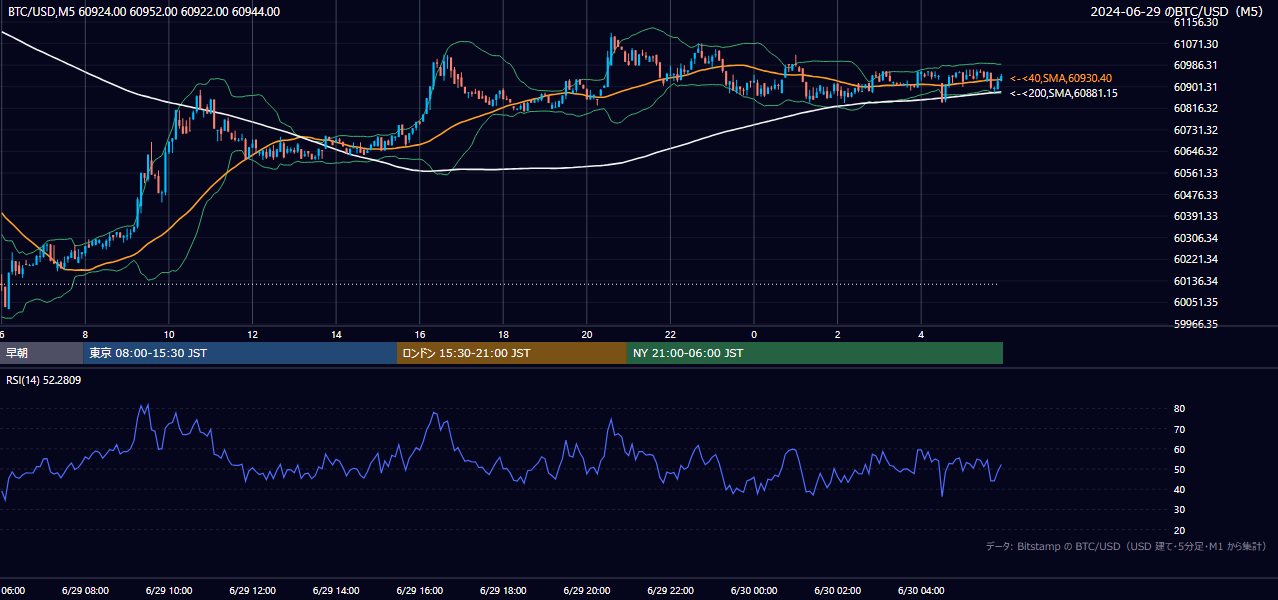Viewport: 1278px width, 600px height.
Task: Click the 早朝 session bar
Action: pyautogui.click(x=41, y=353)
